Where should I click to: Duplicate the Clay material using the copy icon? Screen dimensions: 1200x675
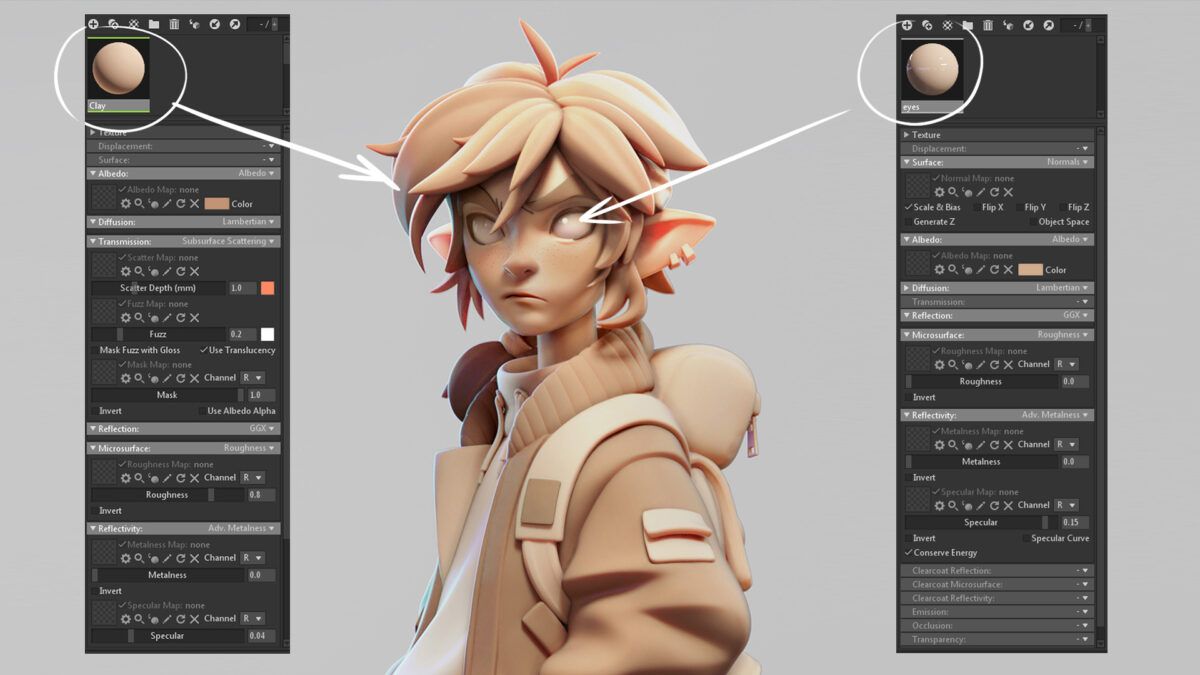coord(112,25)
